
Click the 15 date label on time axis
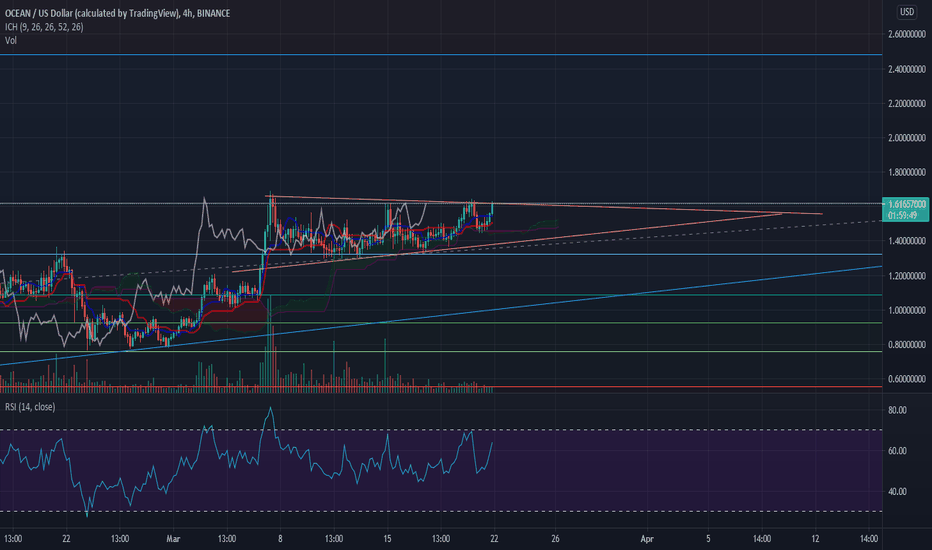(387, 539)
